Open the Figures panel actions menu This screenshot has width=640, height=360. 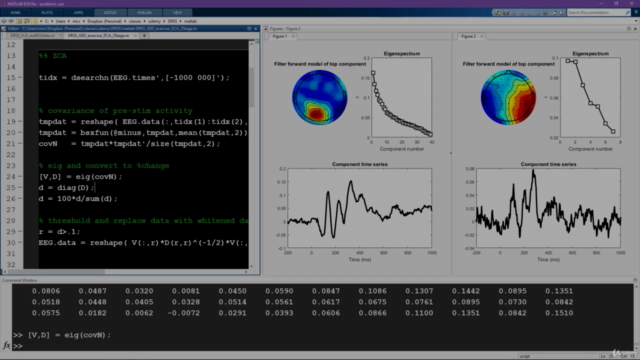[629, 29]
